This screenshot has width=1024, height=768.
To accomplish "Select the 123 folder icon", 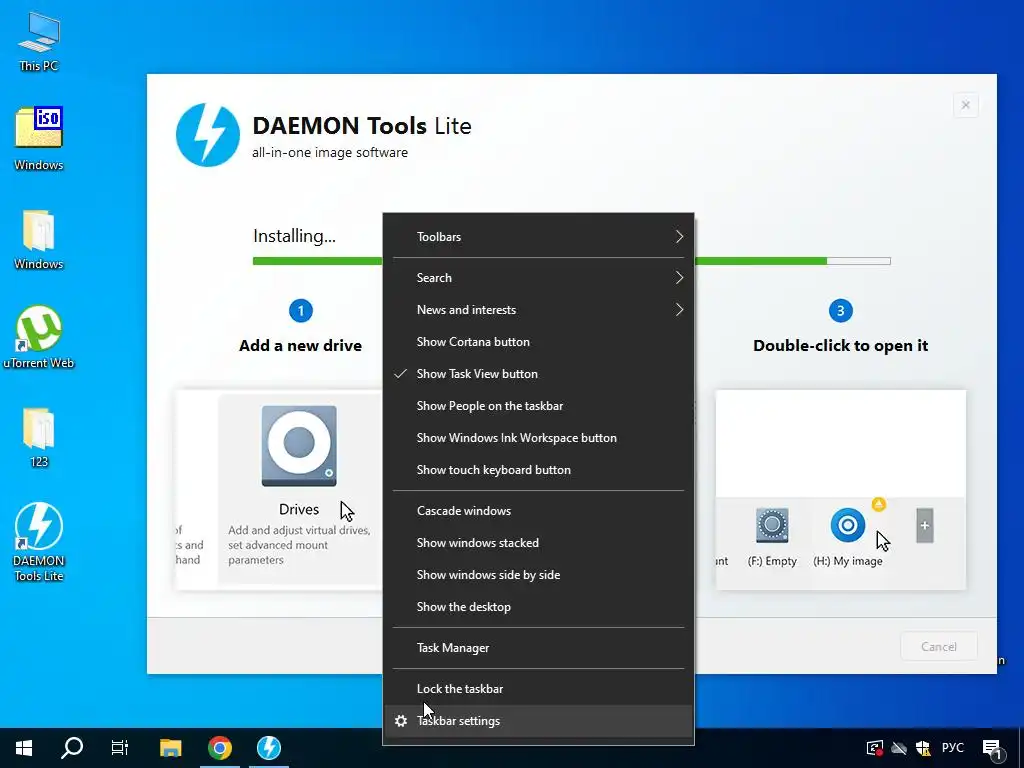I will (39, 437).
